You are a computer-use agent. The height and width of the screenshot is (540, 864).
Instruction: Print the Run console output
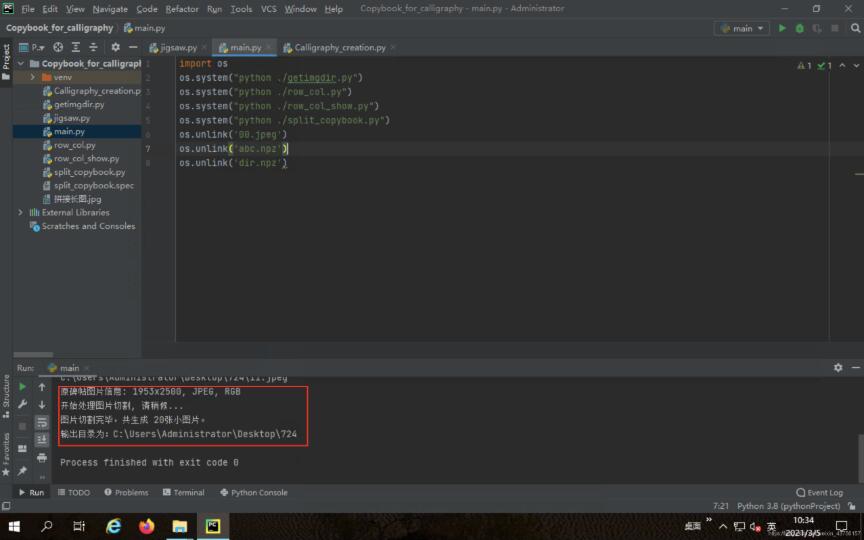[42, 457]
